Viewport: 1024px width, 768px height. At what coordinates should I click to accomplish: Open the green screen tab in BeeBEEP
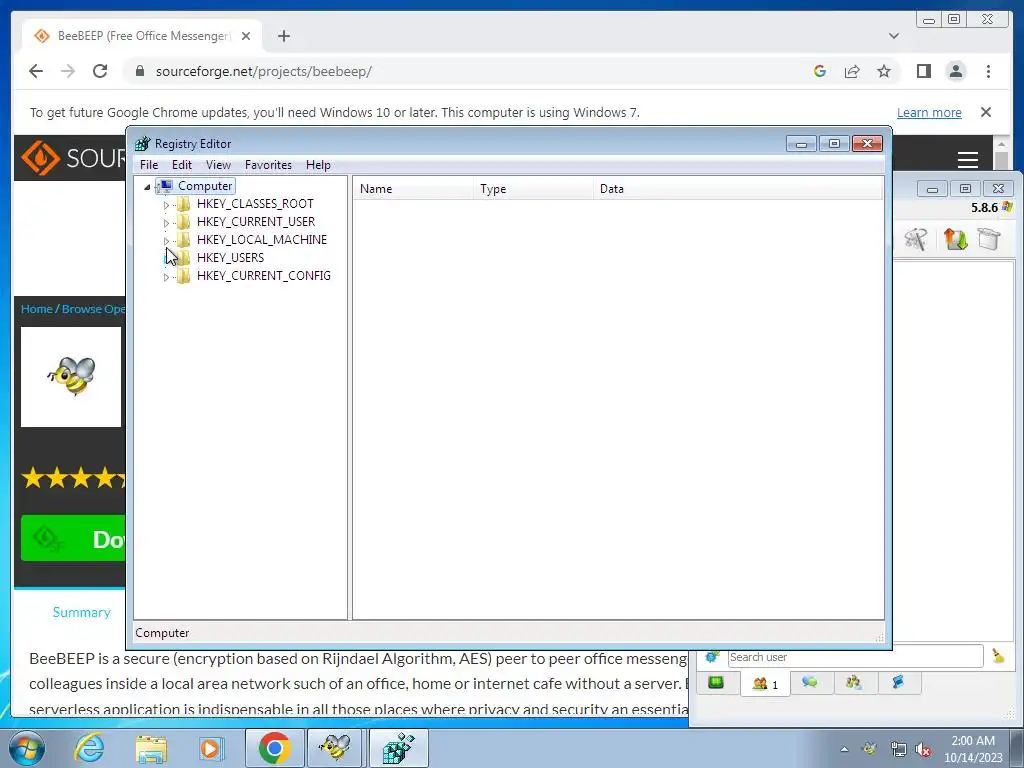click(716, 683)
